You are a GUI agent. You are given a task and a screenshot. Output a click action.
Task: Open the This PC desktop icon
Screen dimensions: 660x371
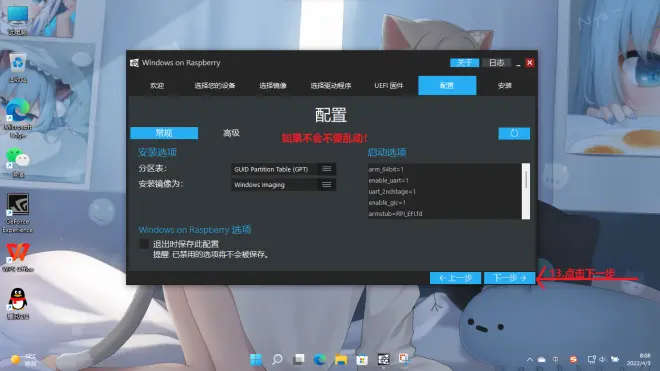click(x=18, y=19)
